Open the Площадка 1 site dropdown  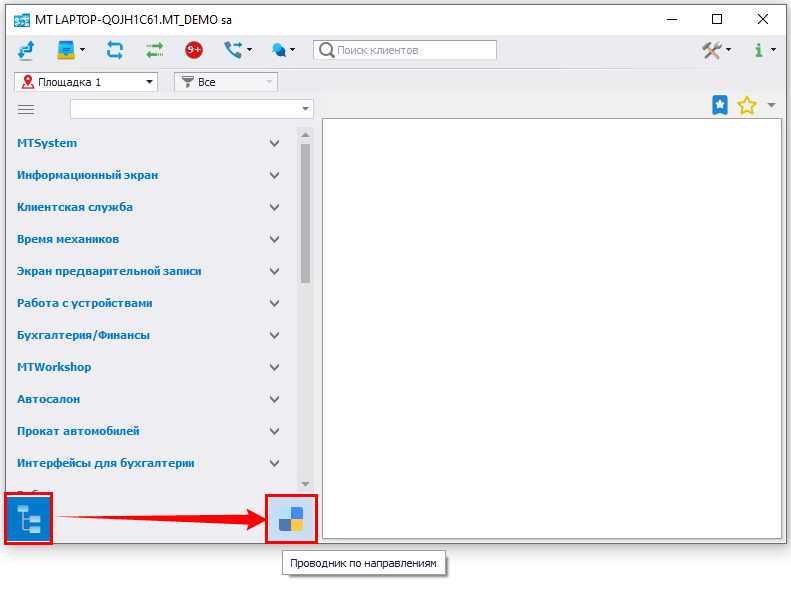[x=87, y=82]
